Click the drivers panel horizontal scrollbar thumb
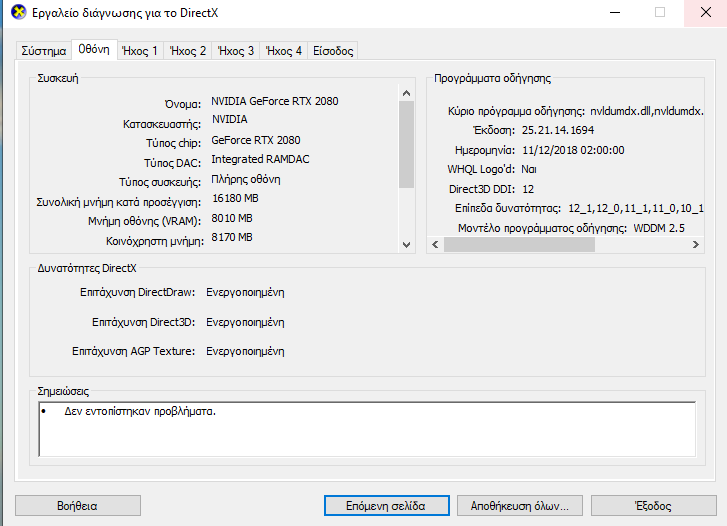Image resolution: width=727 pixels, height=526 pixels. pos(519,244)
